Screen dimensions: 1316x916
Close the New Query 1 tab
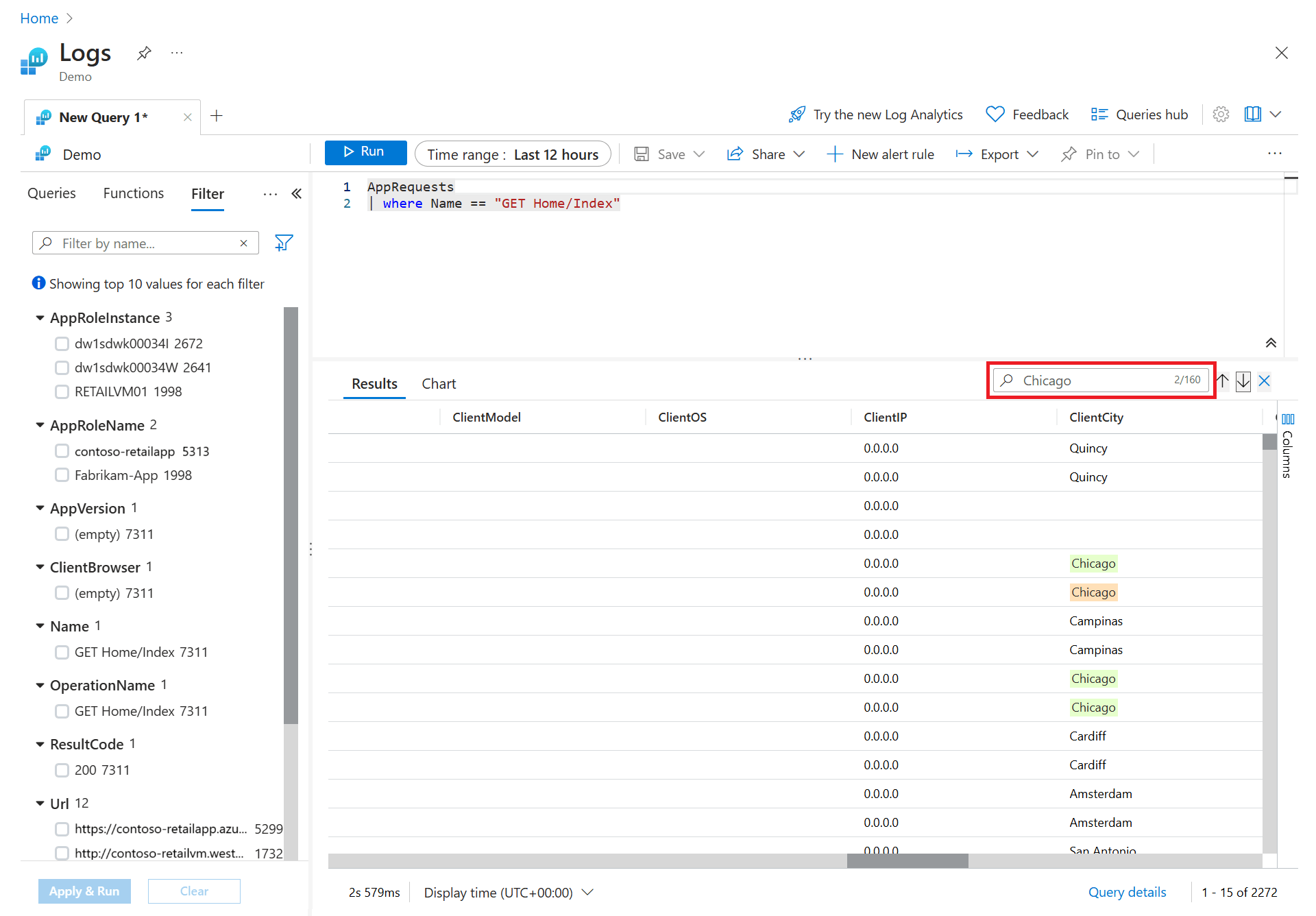[x=187, y=117]
